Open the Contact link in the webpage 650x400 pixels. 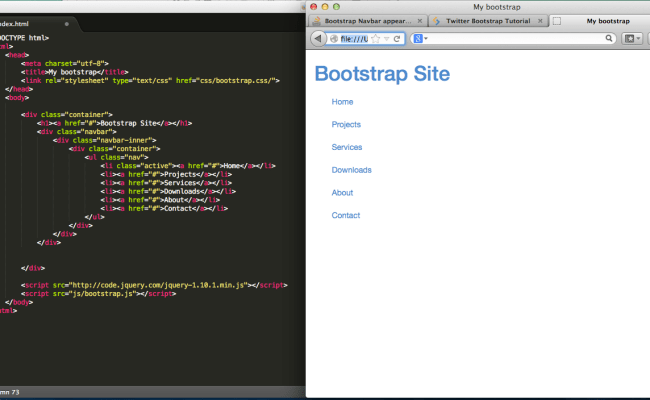(x=346, y=216)
